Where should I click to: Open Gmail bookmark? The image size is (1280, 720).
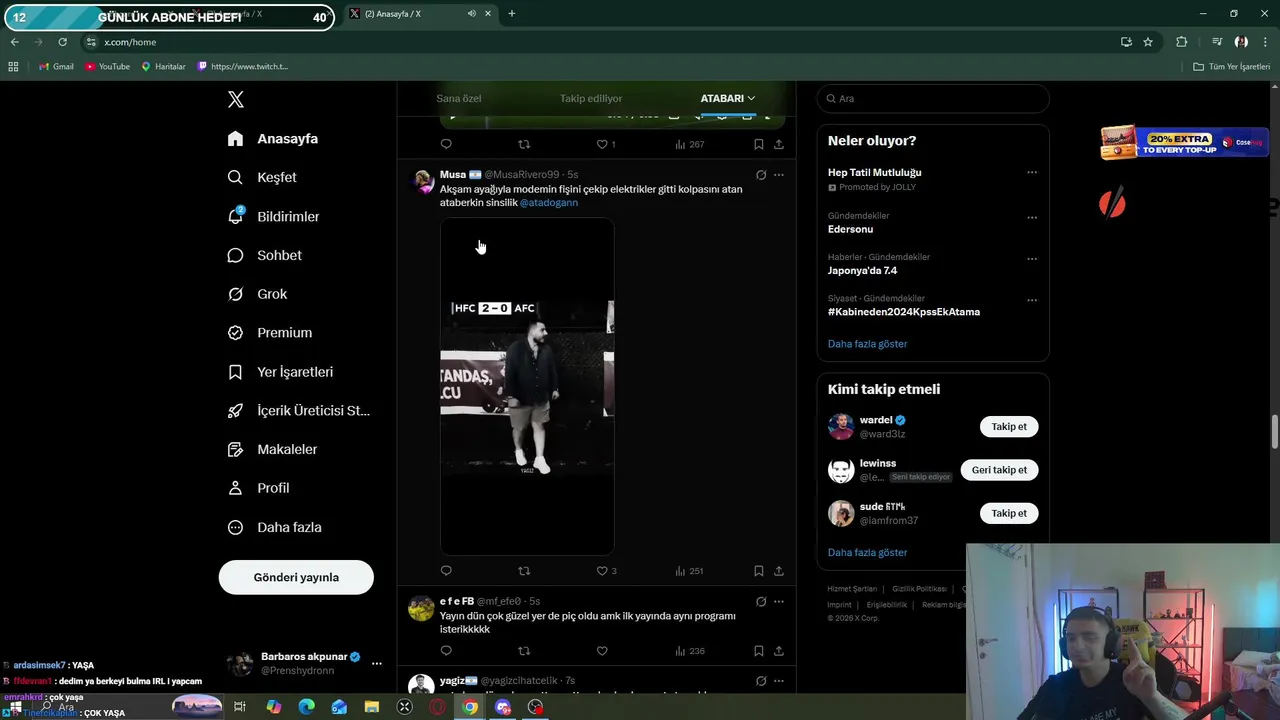pyautogui.click(x=56, y=66)
